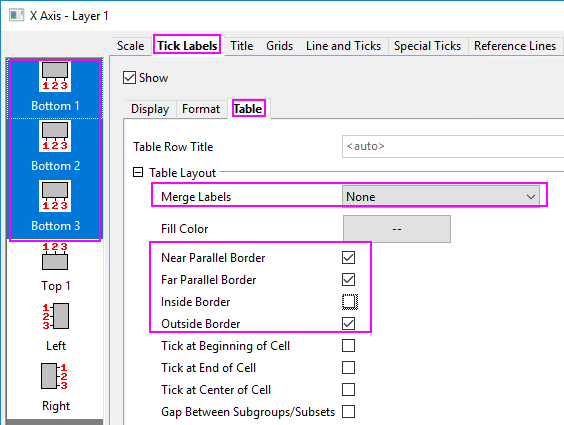
Task: Open the Merge Labels dropdown
Action: (441, 197)
